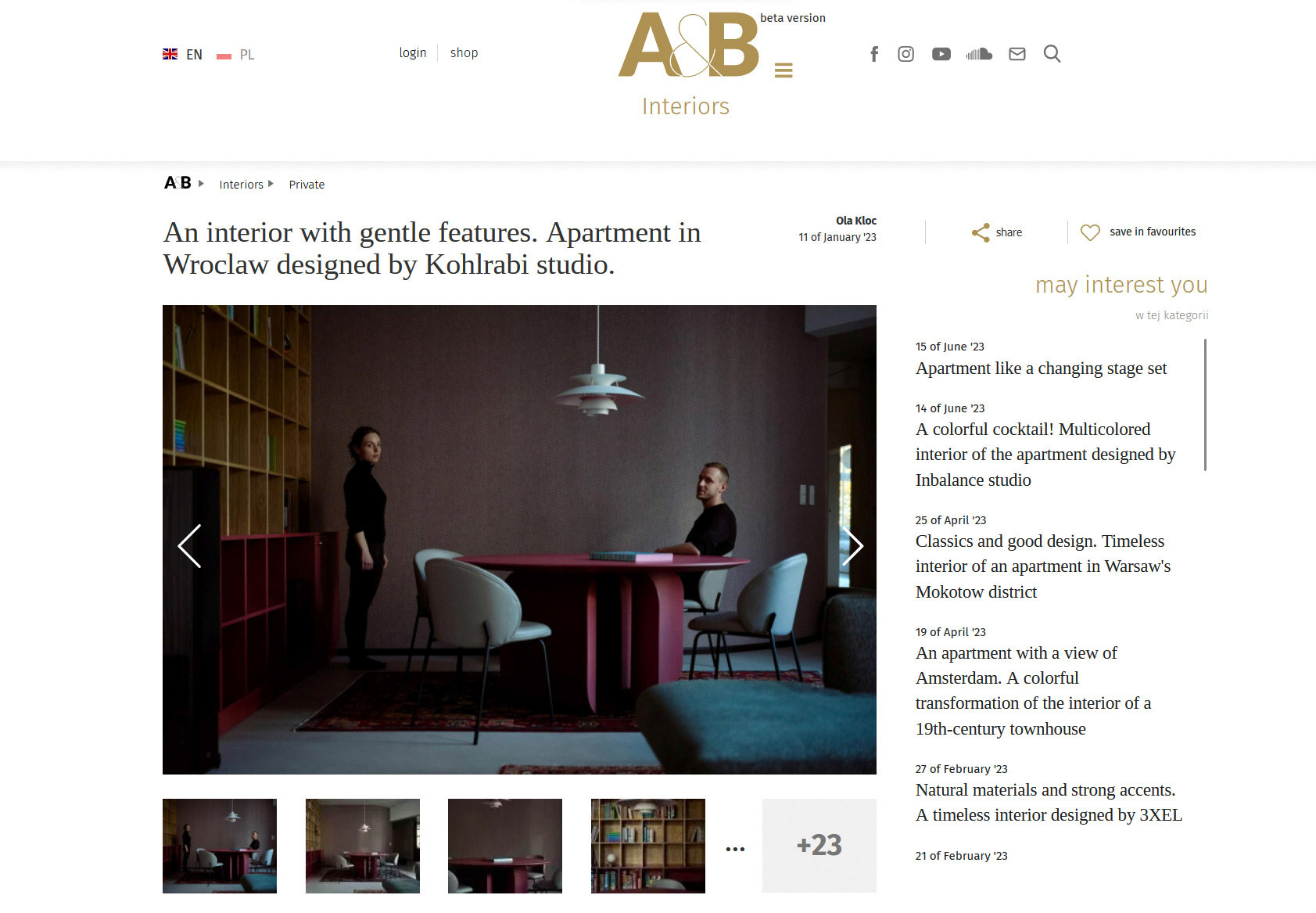Click the login link
This screenshot has width=1316, height=913.
pos(413,52)
